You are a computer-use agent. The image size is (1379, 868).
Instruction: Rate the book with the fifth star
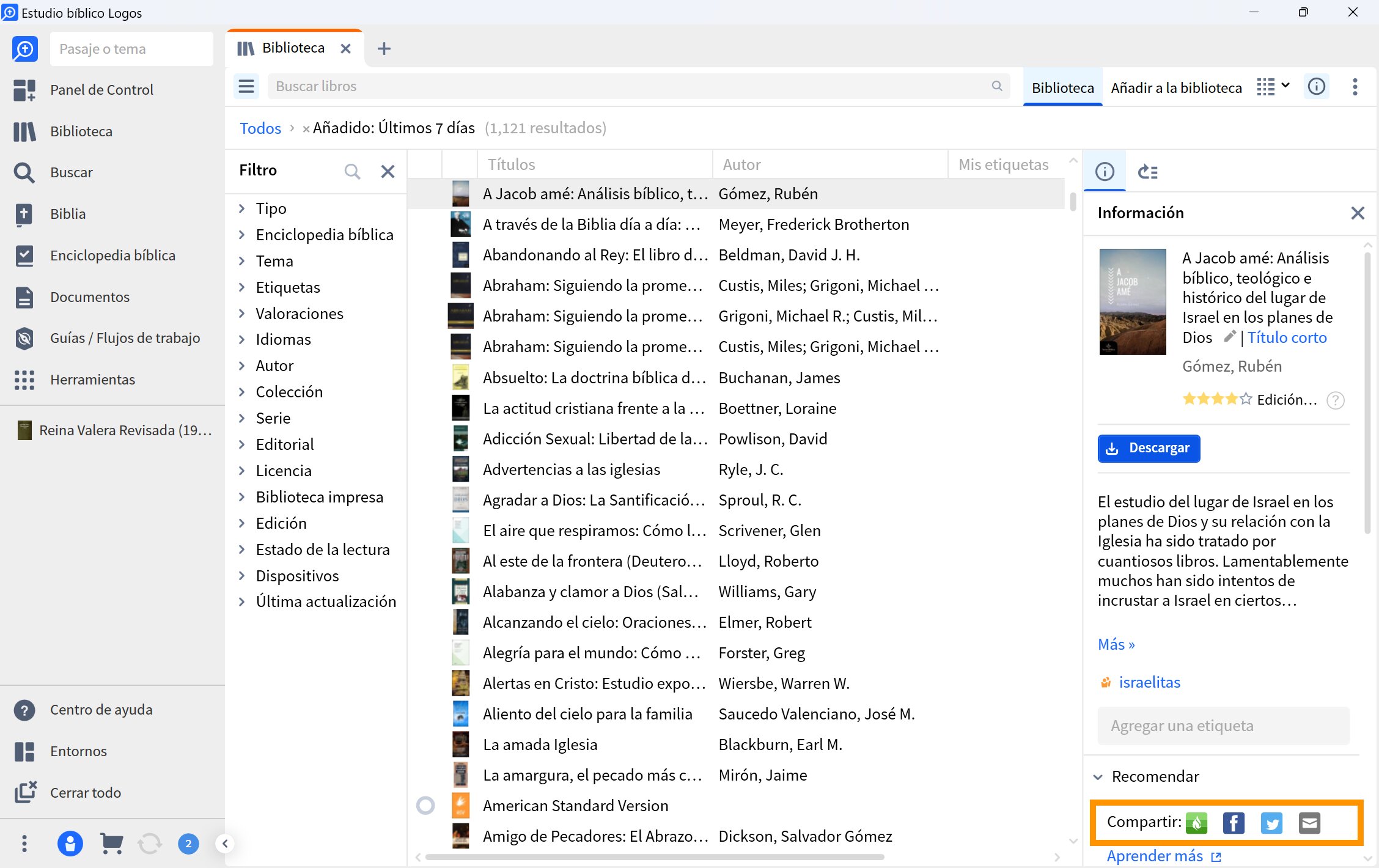click(x=1246, y=399)
